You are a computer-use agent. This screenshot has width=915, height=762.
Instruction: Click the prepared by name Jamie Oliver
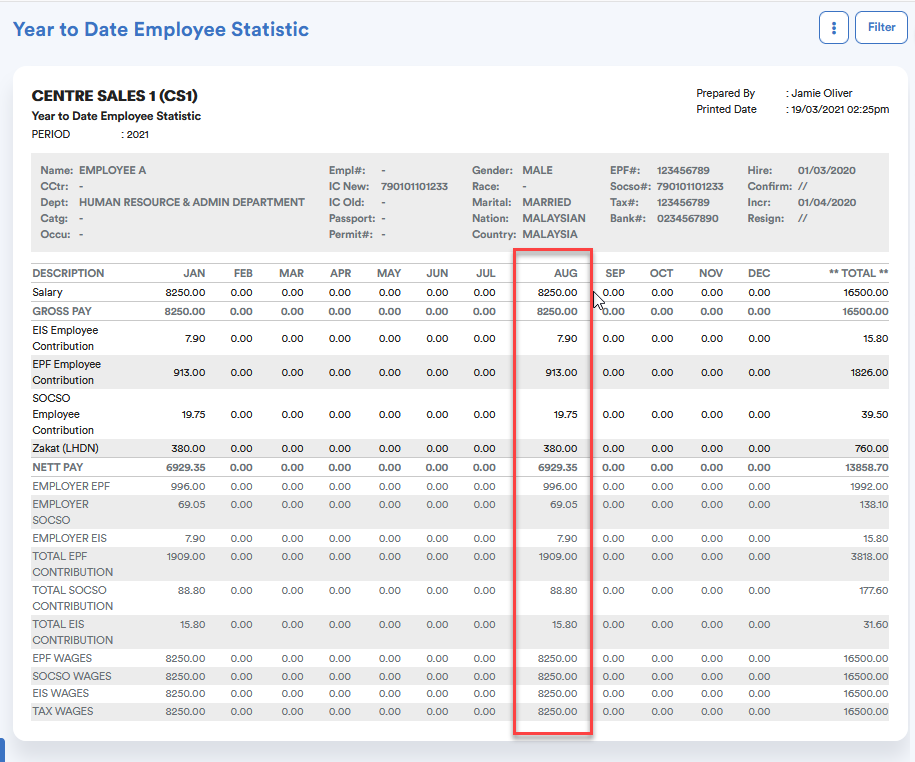pyautogui.click(x=822, y=93)
